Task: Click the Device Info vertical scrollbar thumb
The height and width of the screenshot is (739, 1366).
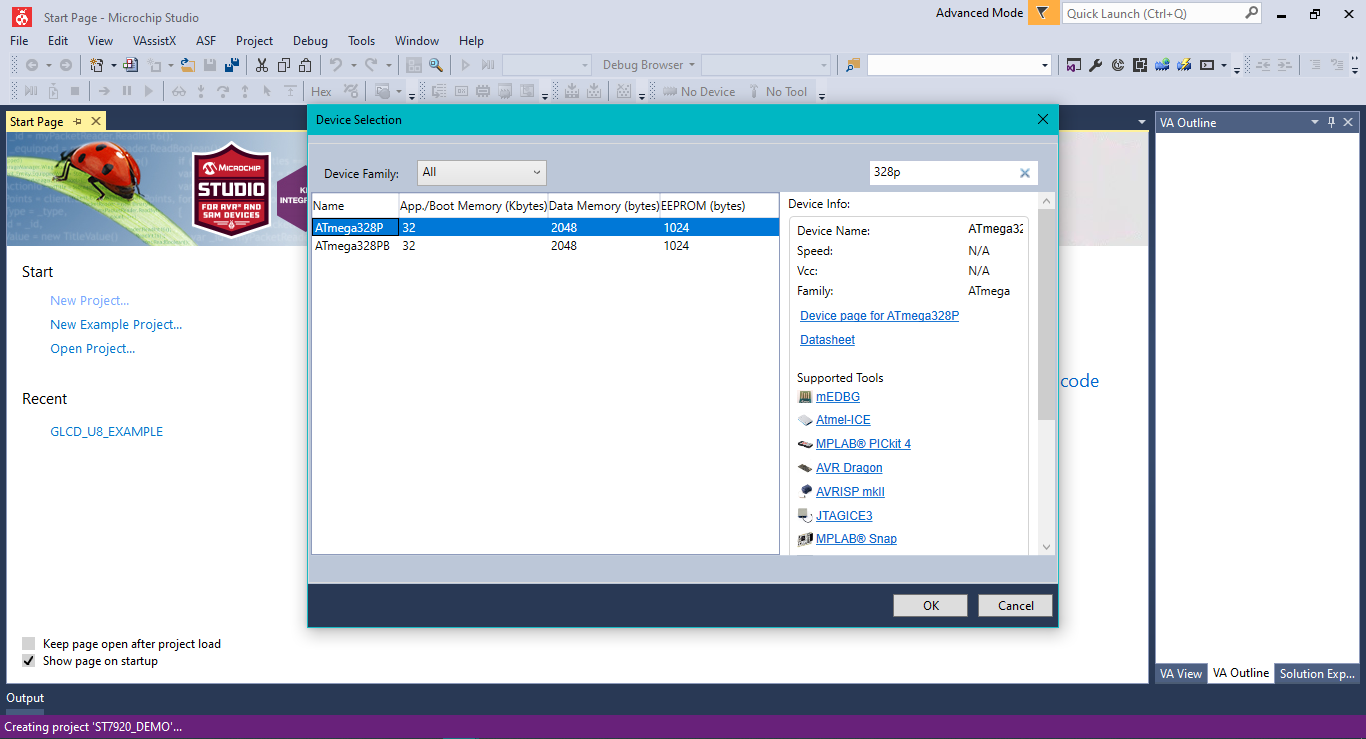Action: tap(1046, 315)
